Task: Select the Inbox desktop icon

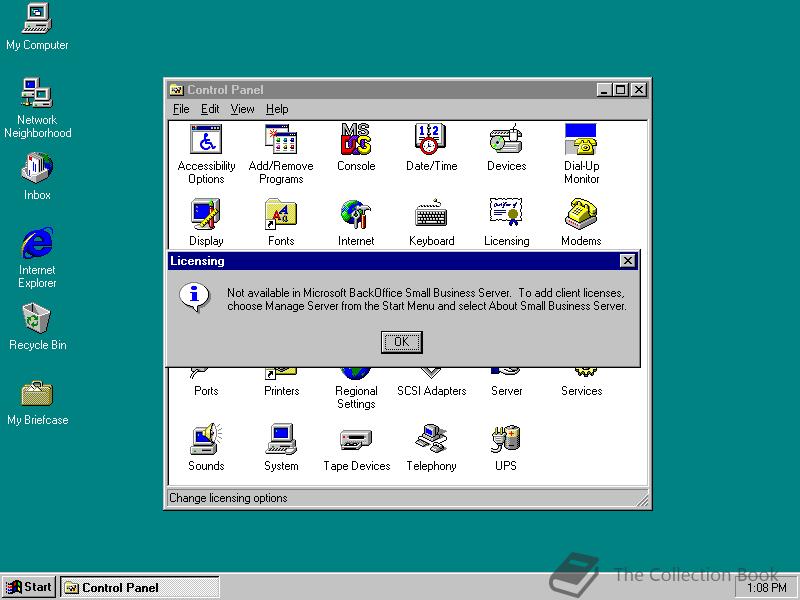Action: (x=37, y=177)
